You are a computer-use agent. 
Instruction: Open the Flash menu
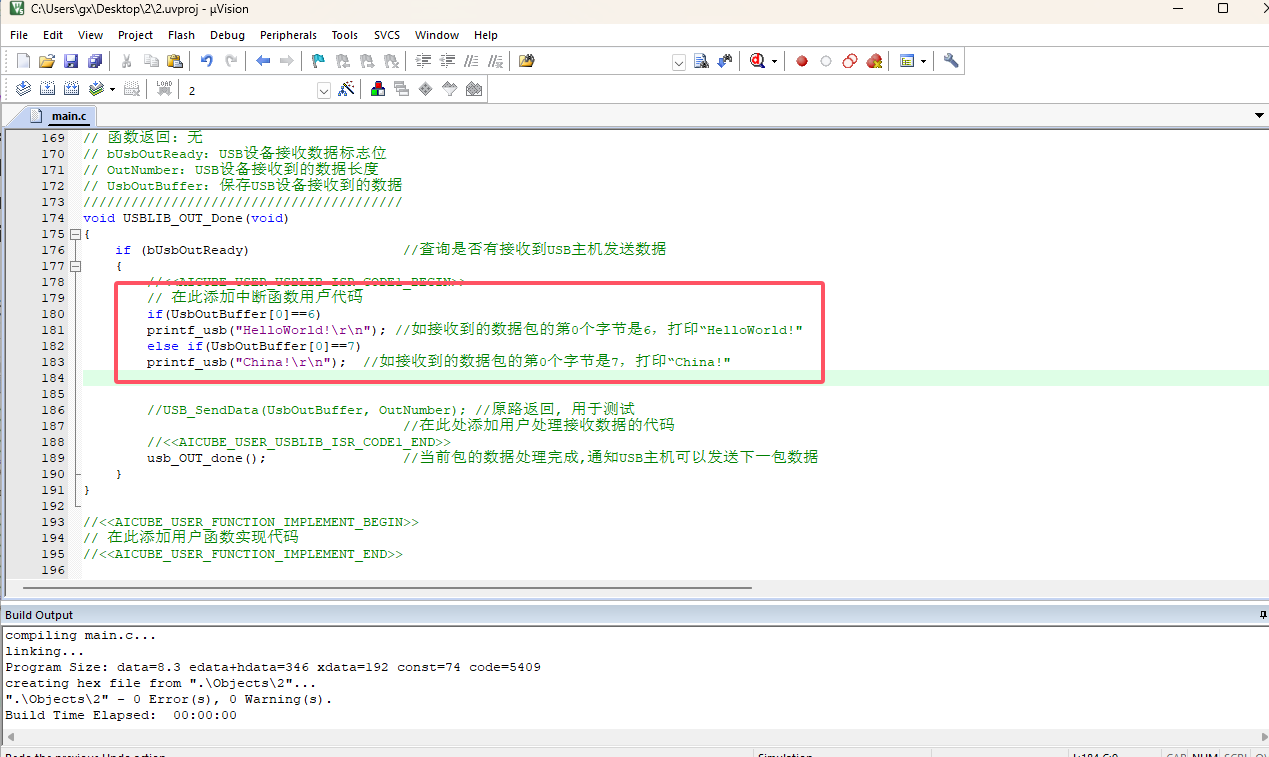(x=181, y=35)
